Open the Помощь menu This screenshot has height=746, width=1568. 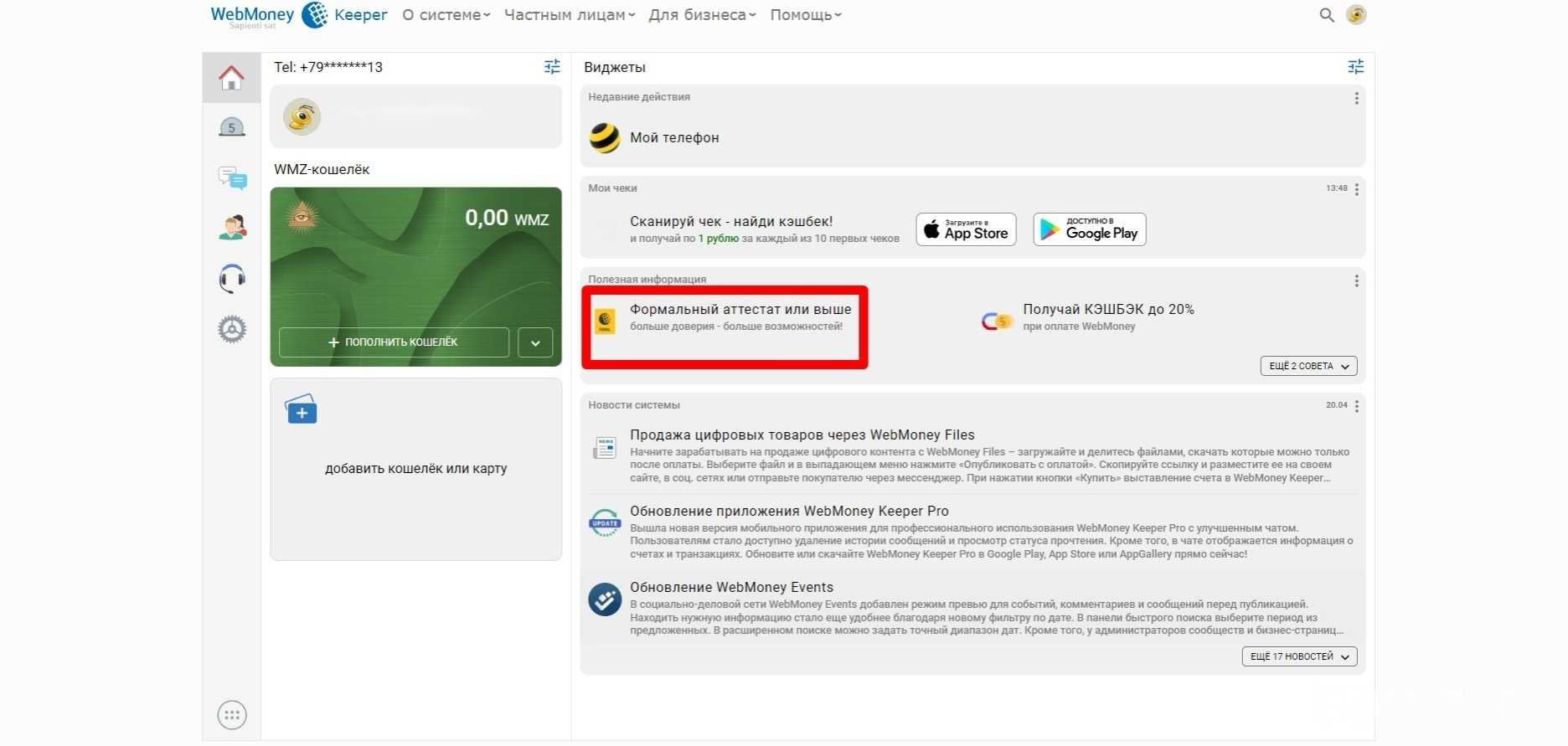point(806,15)
